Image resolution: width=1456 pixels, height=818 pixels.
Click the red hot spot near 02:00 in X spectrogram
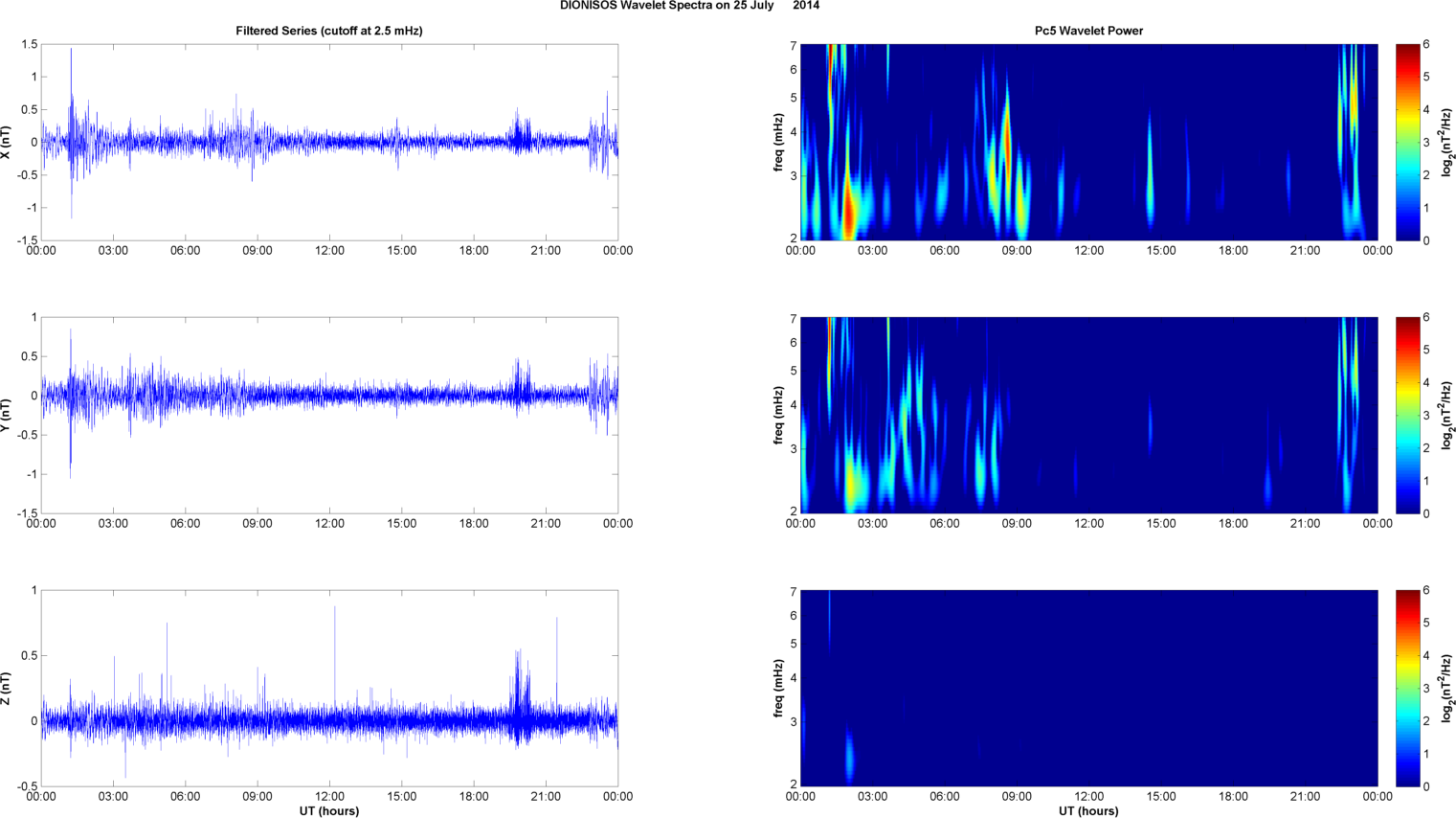coord(848,213)
